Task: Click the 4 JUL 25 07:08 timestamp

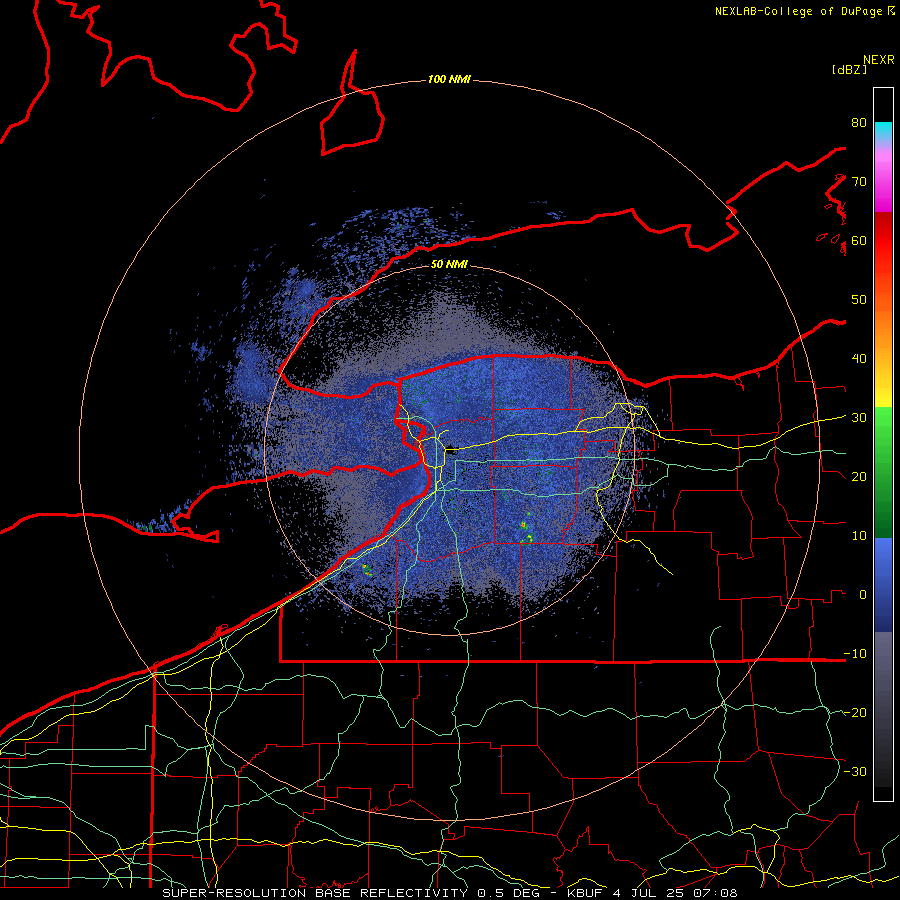Action: coord(676,893)
